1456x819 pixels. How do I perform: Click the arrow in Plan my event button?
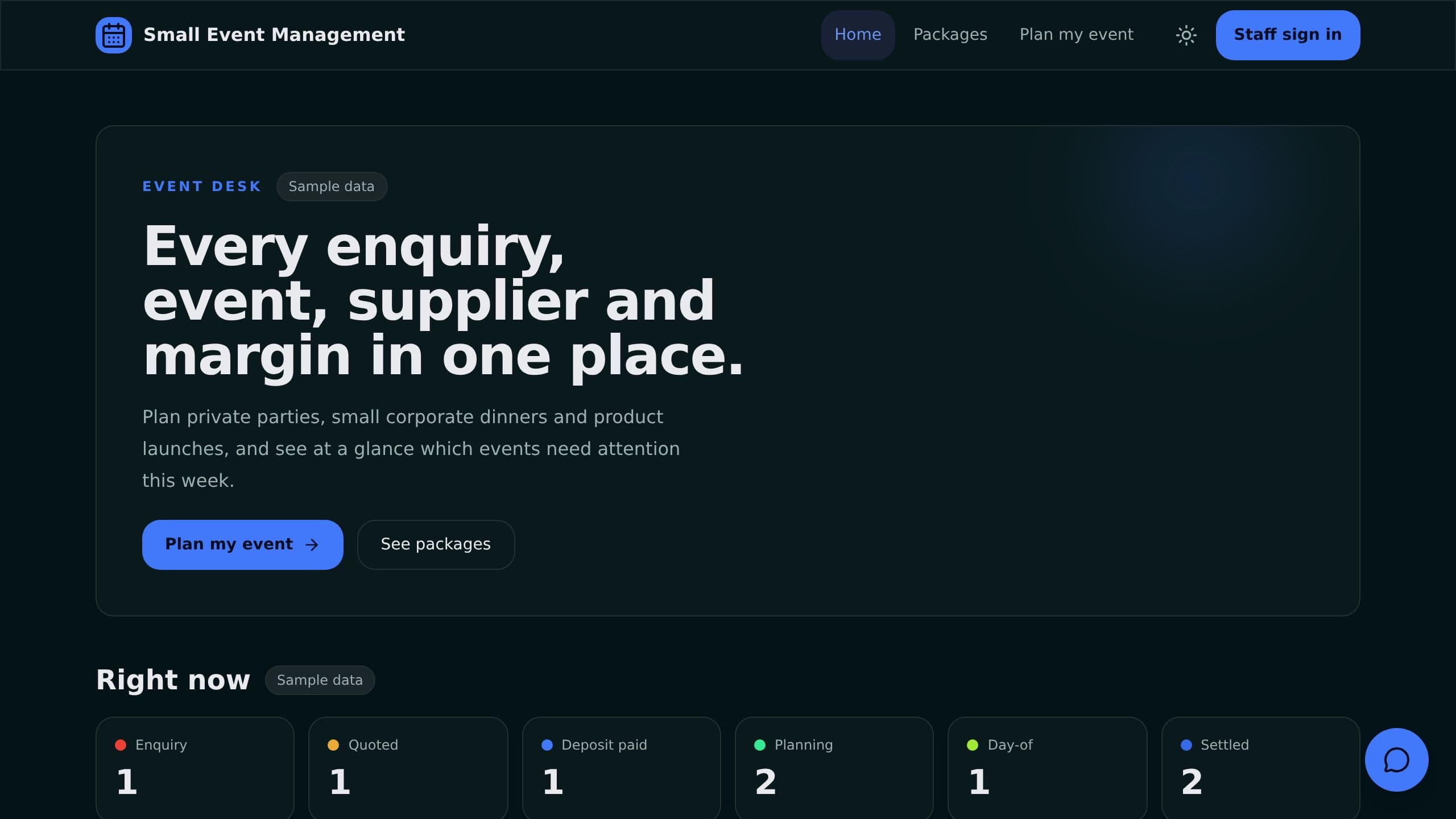312,545
